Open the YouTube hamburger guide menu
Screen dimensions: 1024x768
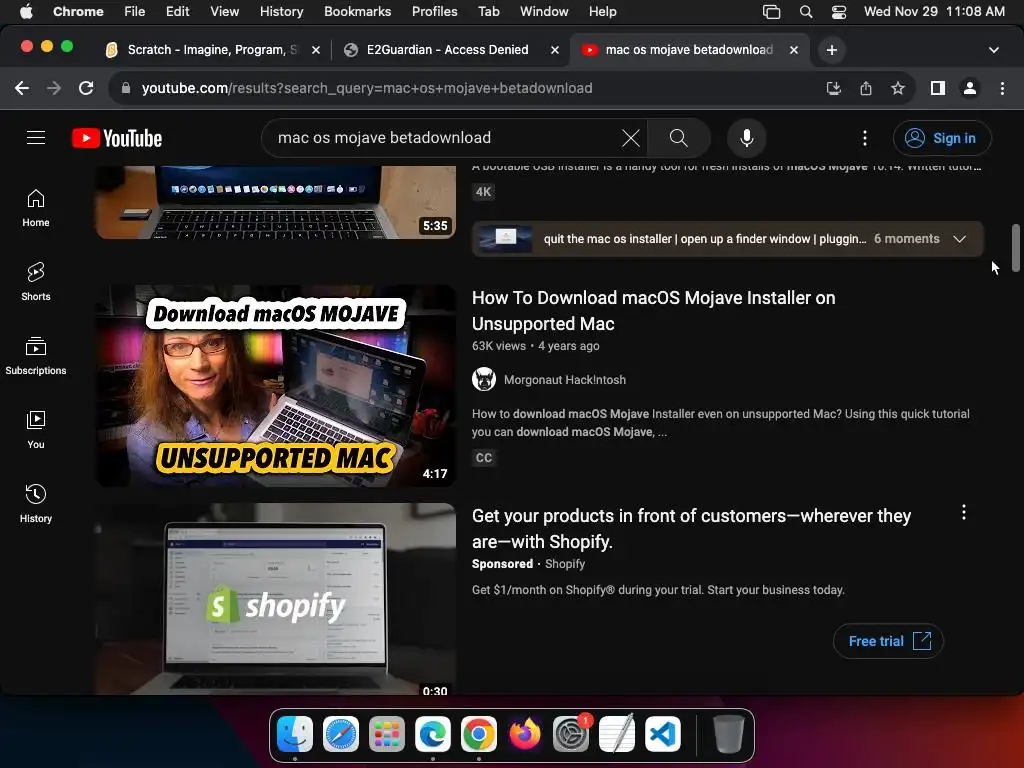point(36,138)
